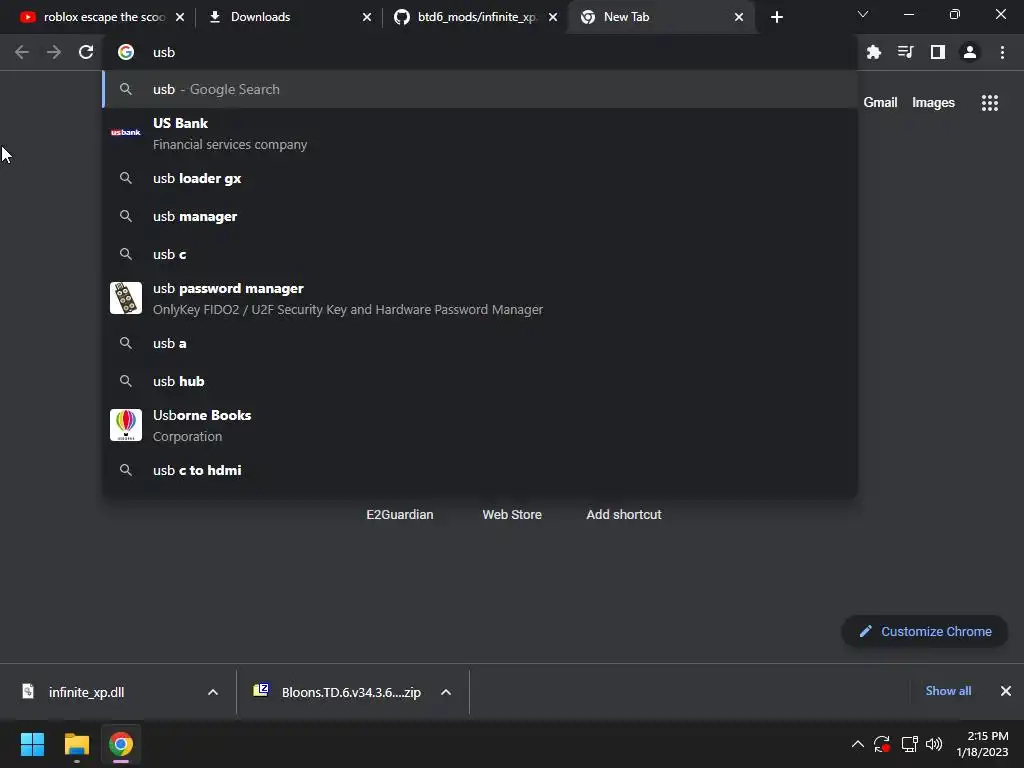The height and width of the screenshot is (768, 1024).
Task: Open the Chrome profile avatar icon
Action: [x=970, y=52]
